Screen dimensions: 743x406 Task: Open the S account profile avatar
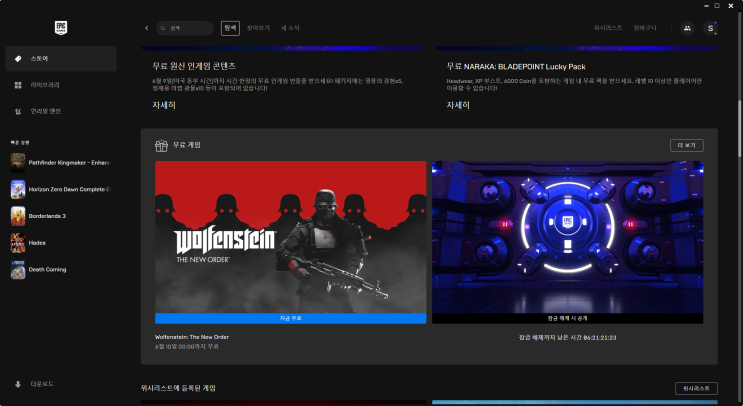(x=710, y=28)
